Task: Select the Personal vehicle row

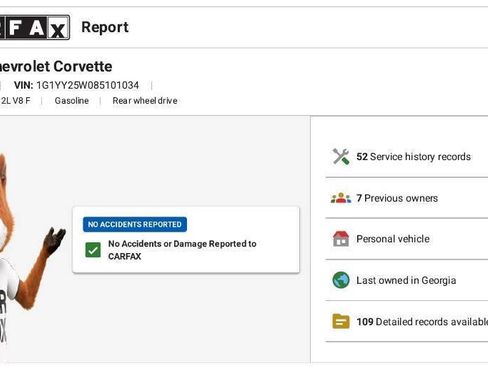Action: pyautogui.click(x=407, y=239)
